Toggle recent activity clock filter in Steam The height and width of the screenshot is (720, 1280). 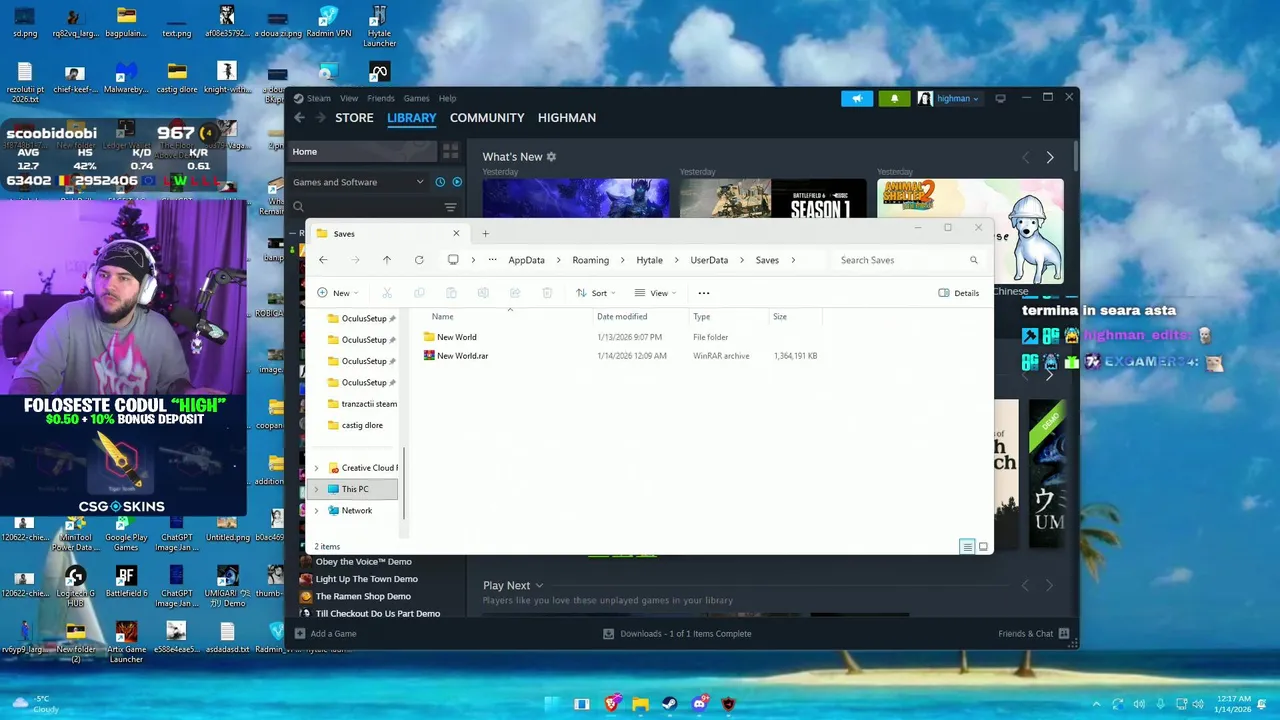pyautogui.click(x=440, y=182)
